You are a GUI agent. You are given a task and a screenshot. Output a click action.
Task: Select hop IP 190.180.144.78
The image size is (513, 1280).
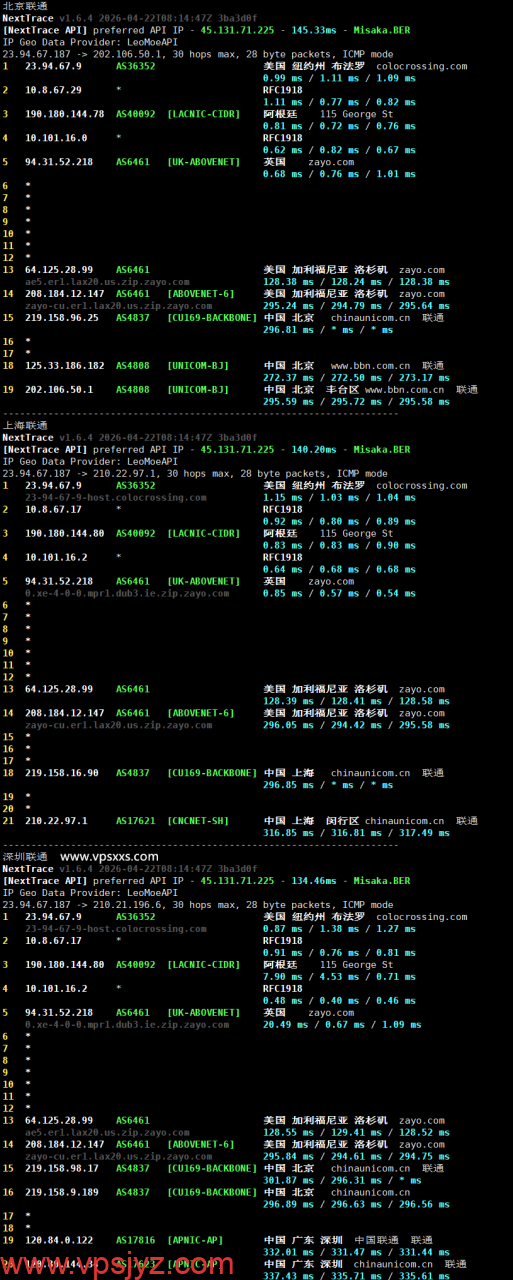65,114
